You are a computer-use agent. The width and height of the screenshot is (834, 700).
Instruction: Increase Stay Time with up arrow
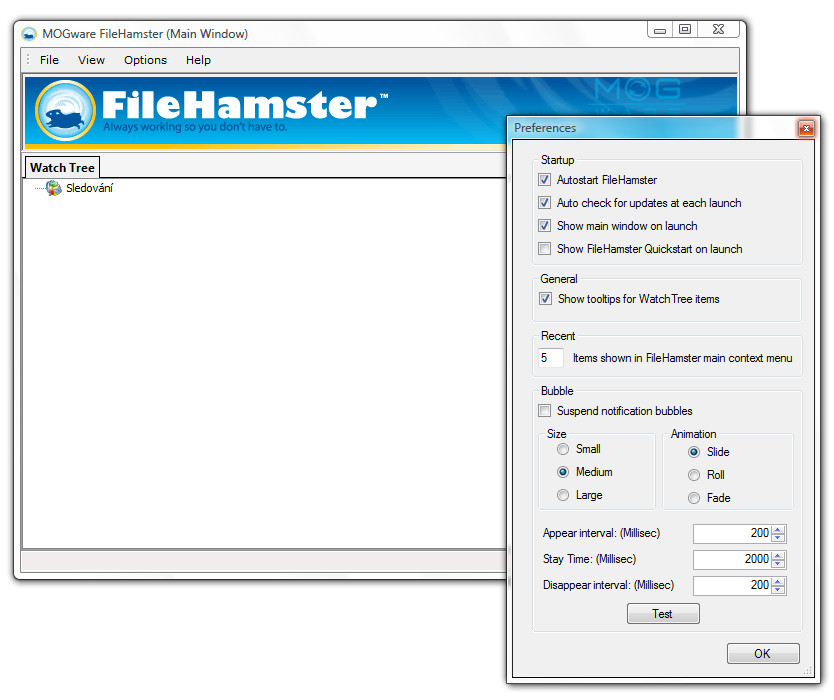click(778, 555)
